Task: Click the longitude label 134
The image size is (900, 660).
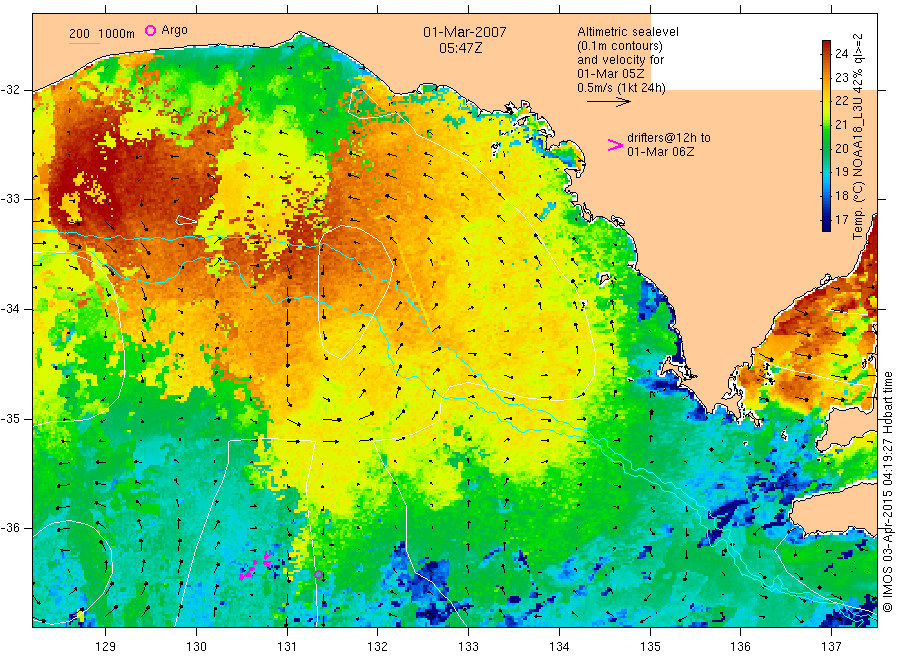Action: point(559,646)
